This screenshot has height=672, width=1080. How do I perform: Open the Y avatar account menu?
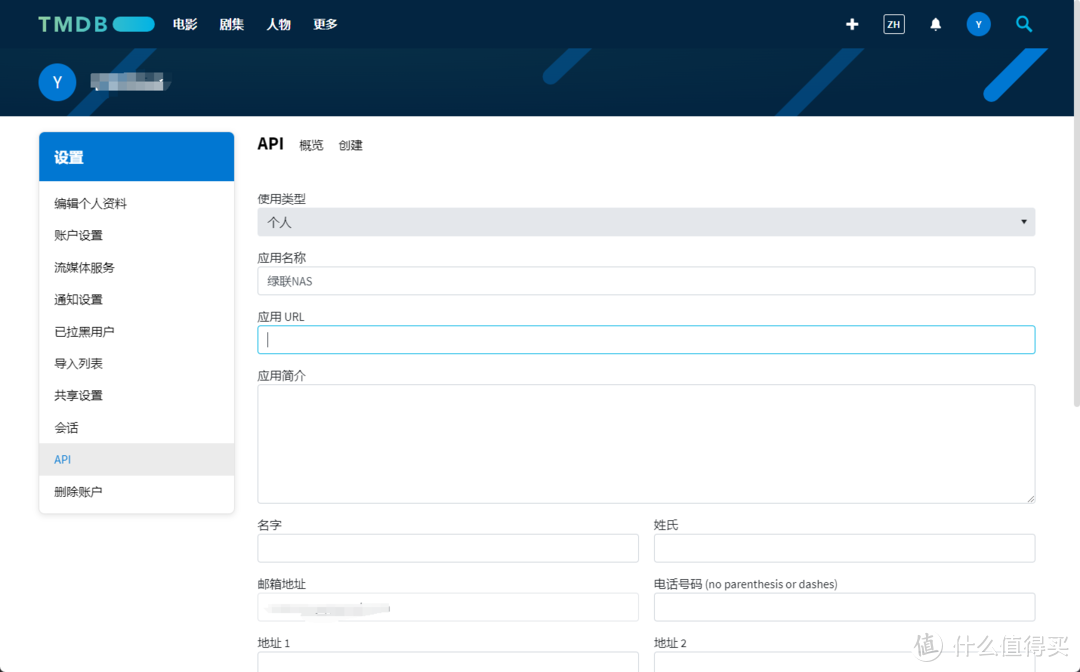[978, 23]
